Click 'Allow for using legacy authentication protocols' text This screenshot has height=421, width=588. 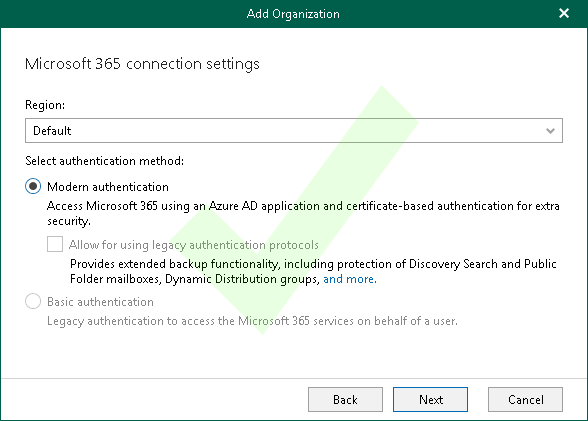[x=194, y=245]
